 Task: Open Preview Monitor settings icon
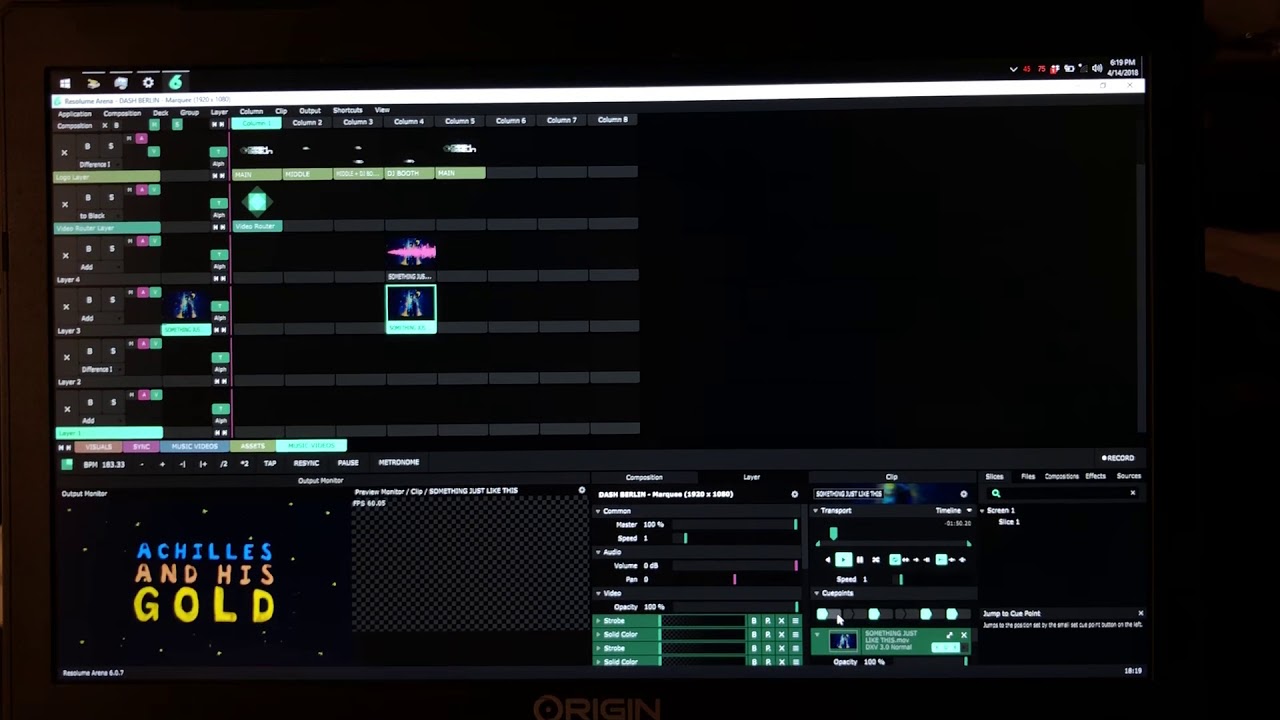click(582, 491)
